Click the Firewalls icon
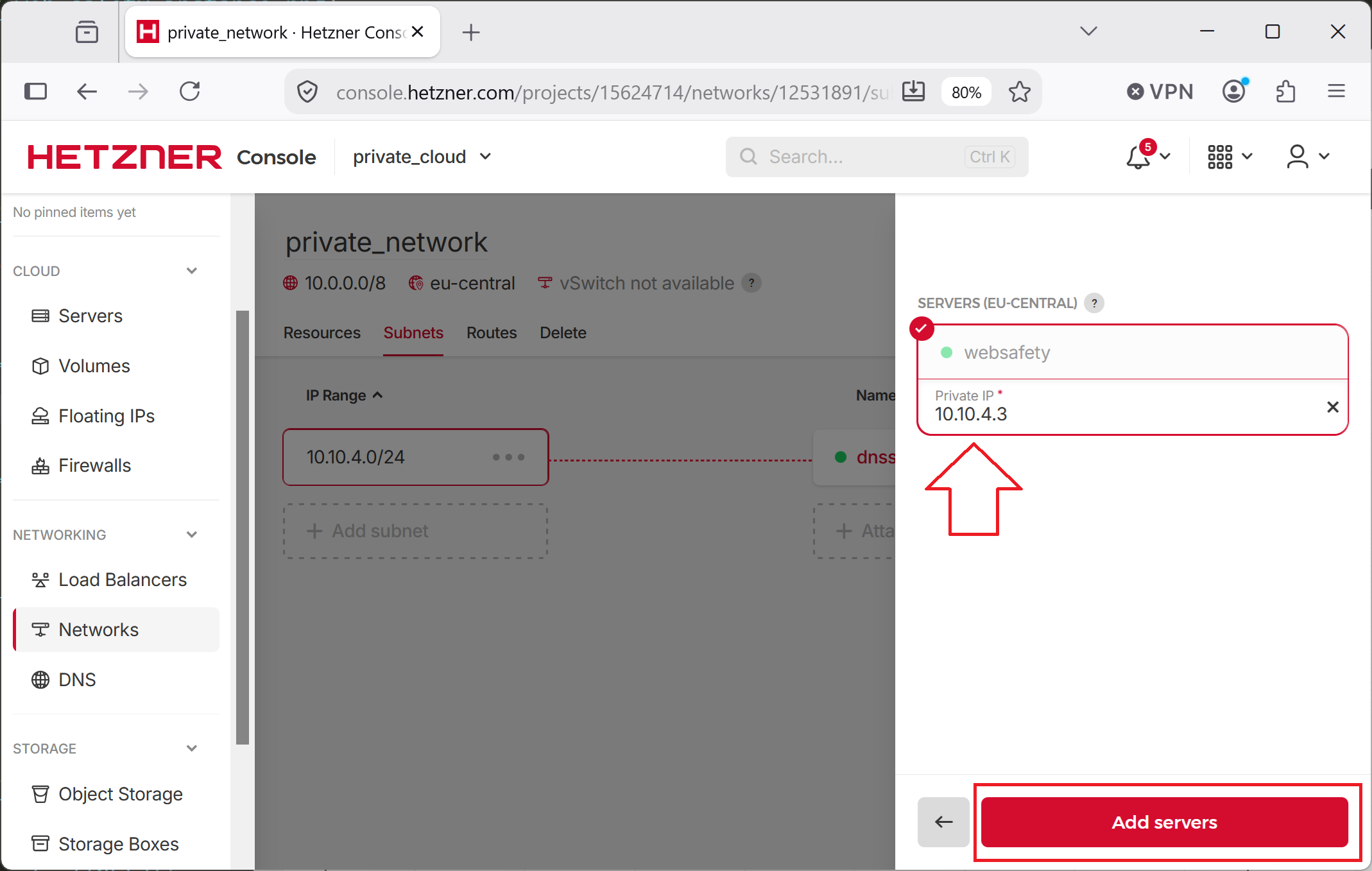Screen dimensions: 1372x871 pos(40,465)
